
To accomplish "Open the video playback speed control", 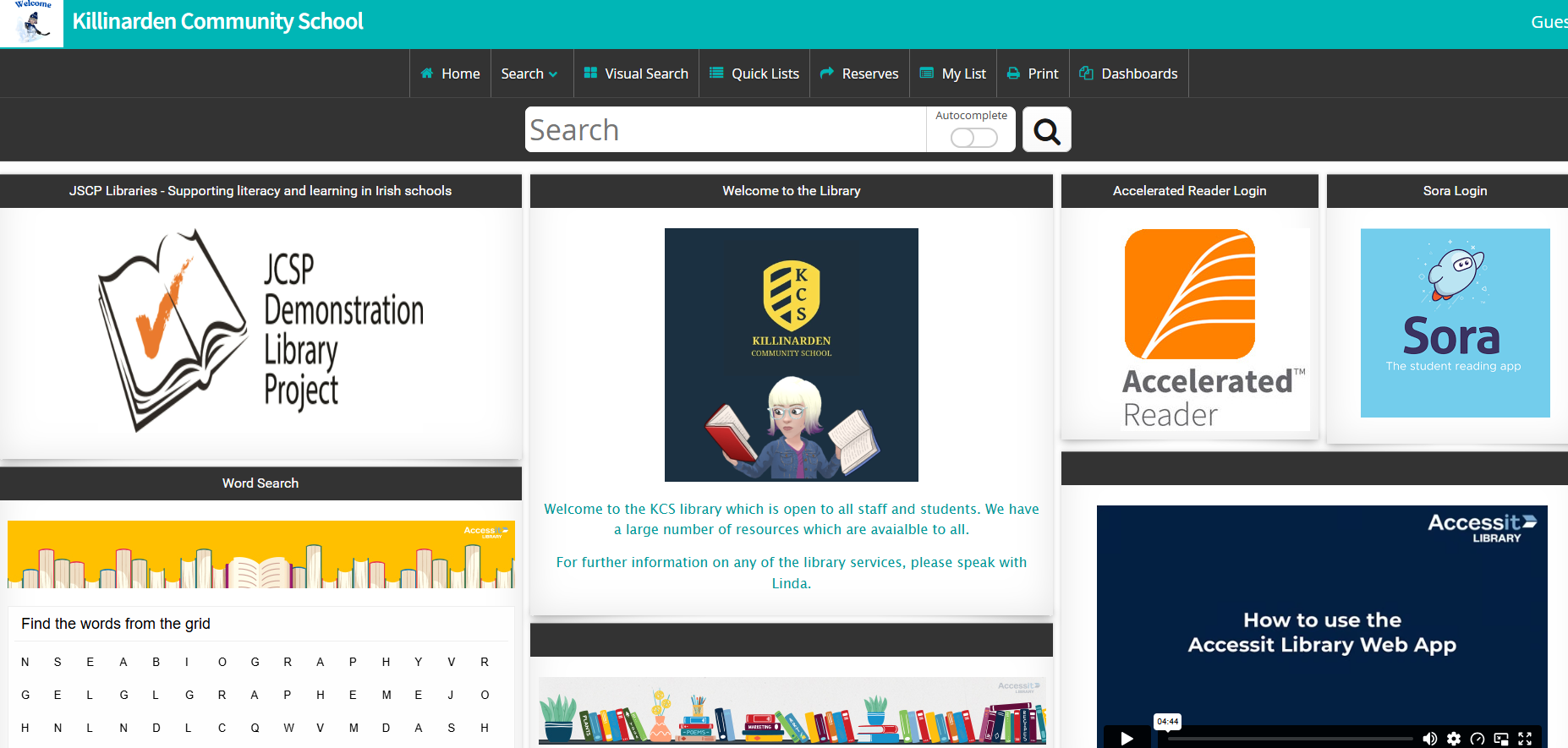I will click(1478, 739).
